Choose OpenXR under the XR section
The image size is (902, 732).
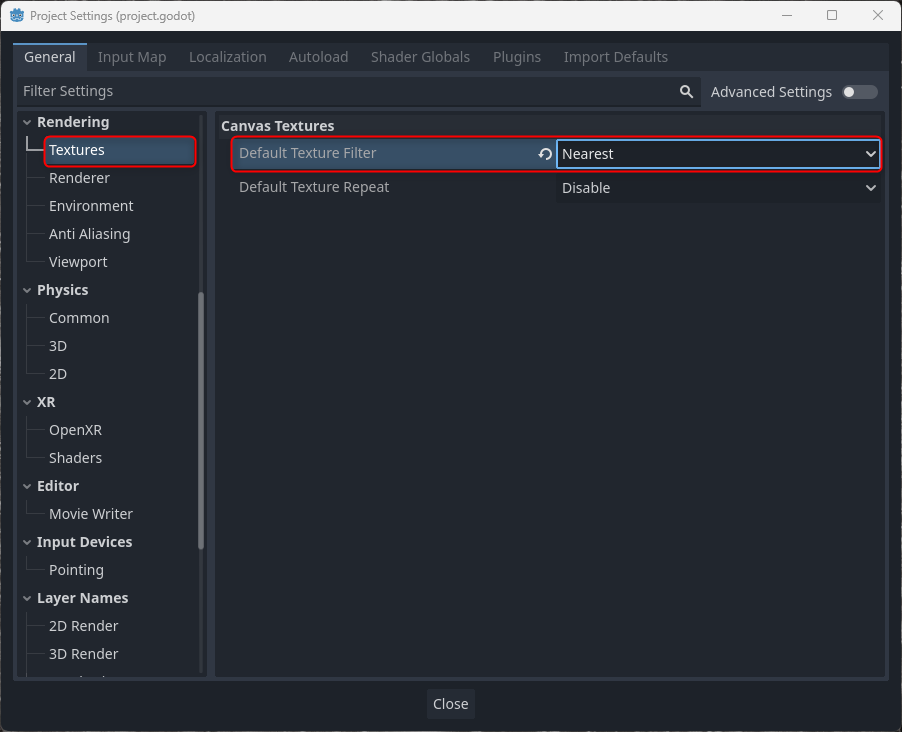(x=75, y=430)
